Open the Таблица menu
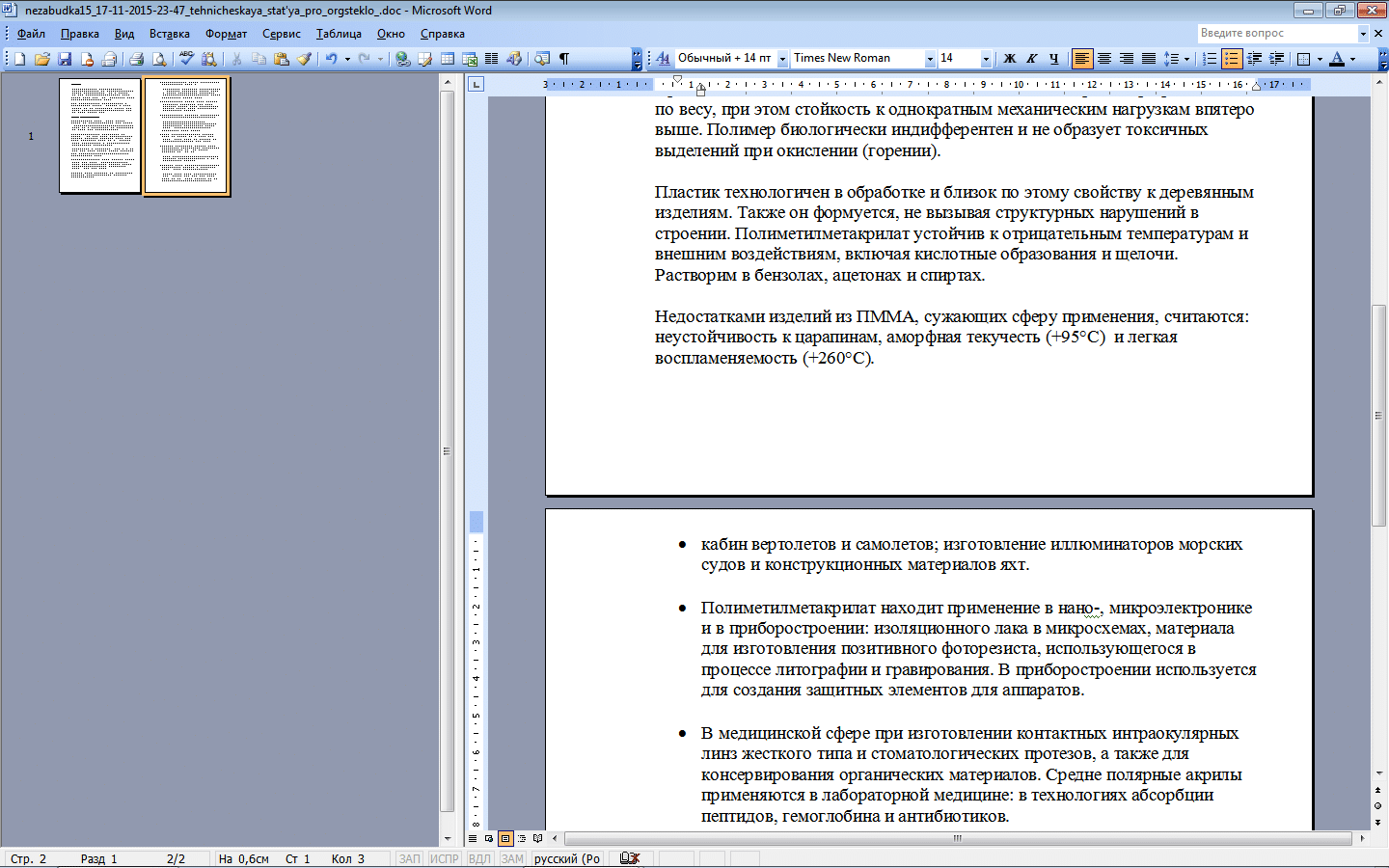Image resolution: width=1389 pixels, height=868 pixels. tap(339, 34)
